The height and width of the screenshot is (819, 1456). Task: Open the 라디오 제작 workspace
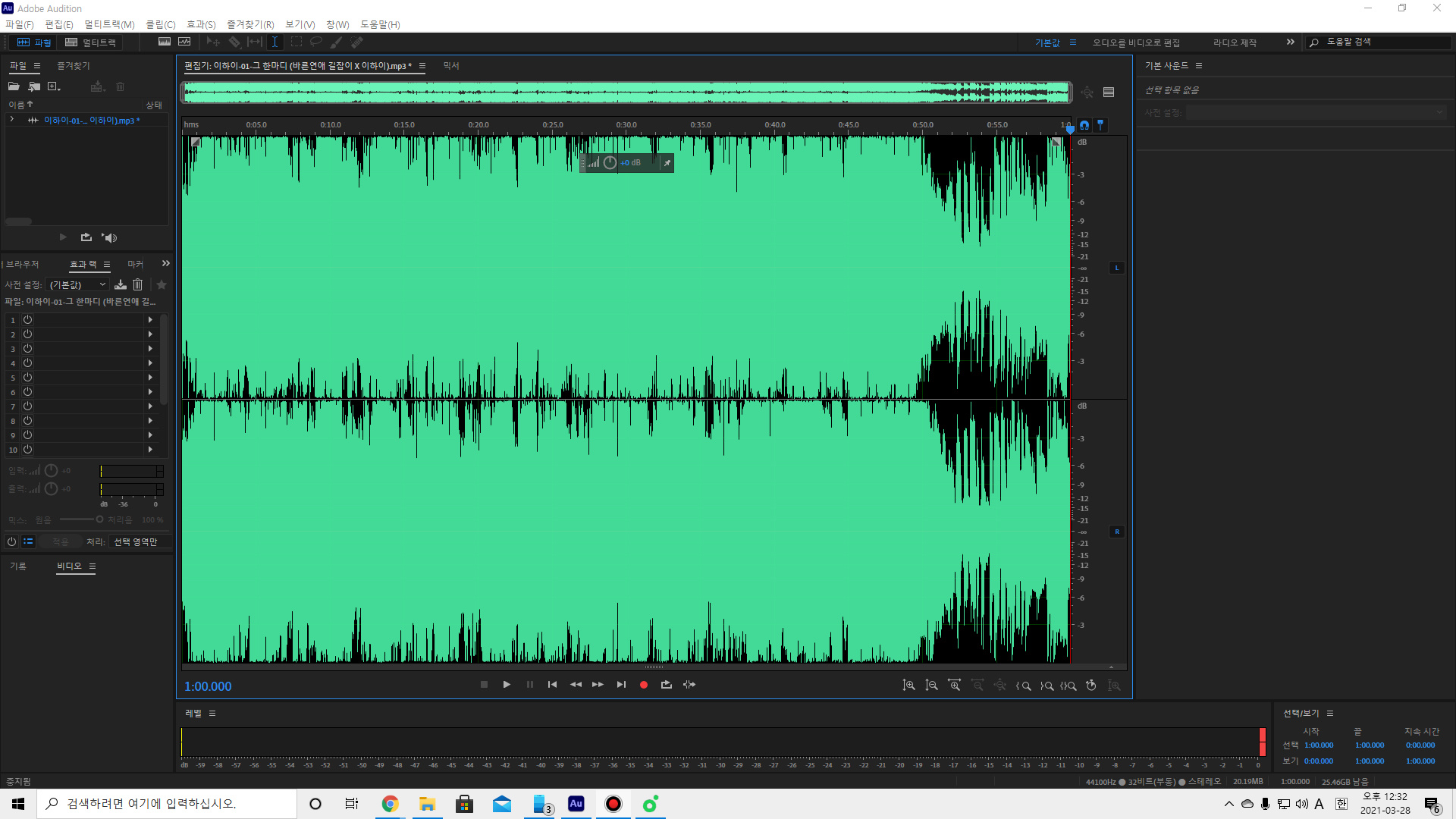pyautogui.click(x=1235, y=42)
